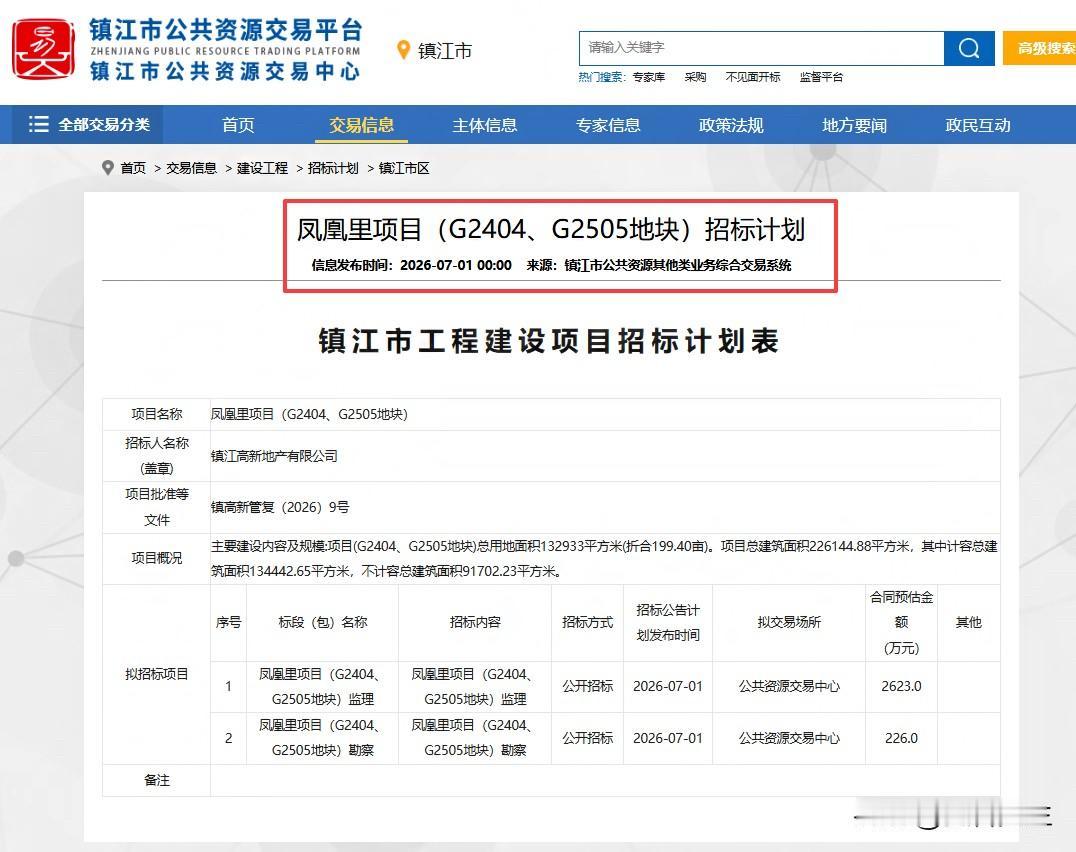
Task: Click contract amount 2623.0
Action: [901, 686]
